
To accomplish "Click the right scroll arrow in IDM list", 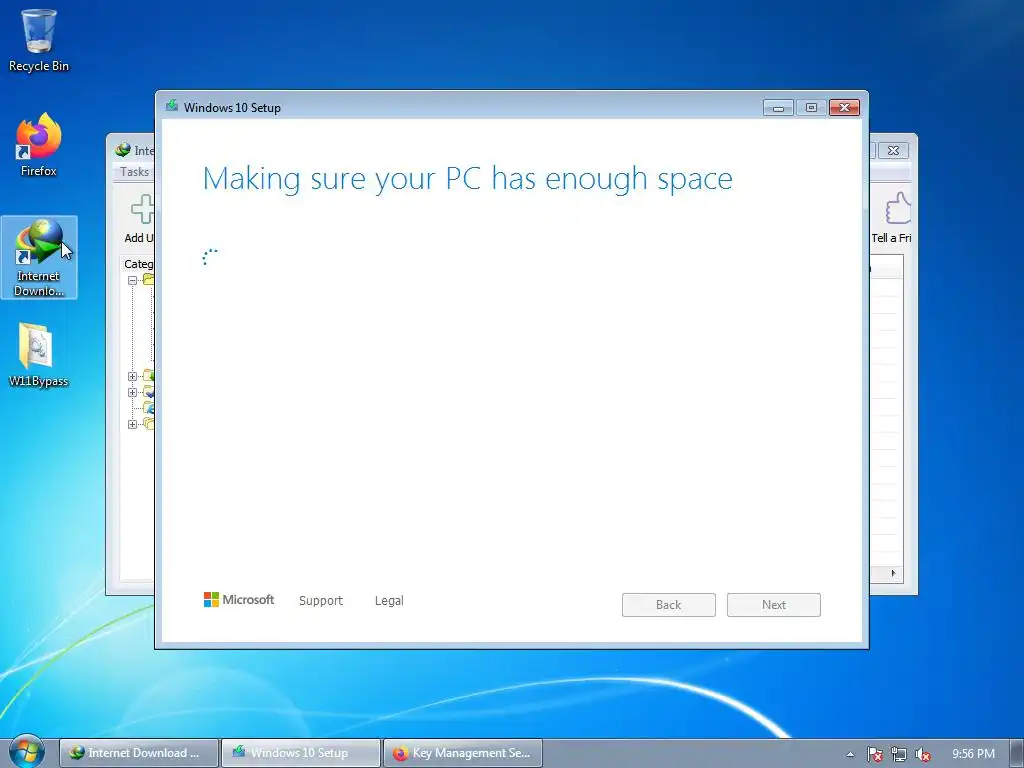I will click(x=893, y=573).
